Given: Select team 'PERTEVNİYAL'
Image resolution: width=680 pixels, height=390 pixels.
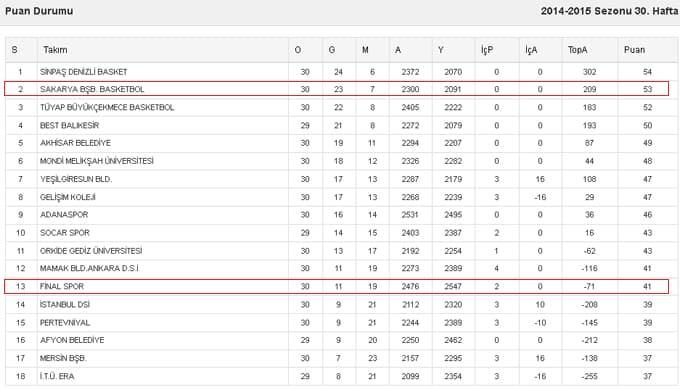Looking at the screenshot, I should click(65, 322).
